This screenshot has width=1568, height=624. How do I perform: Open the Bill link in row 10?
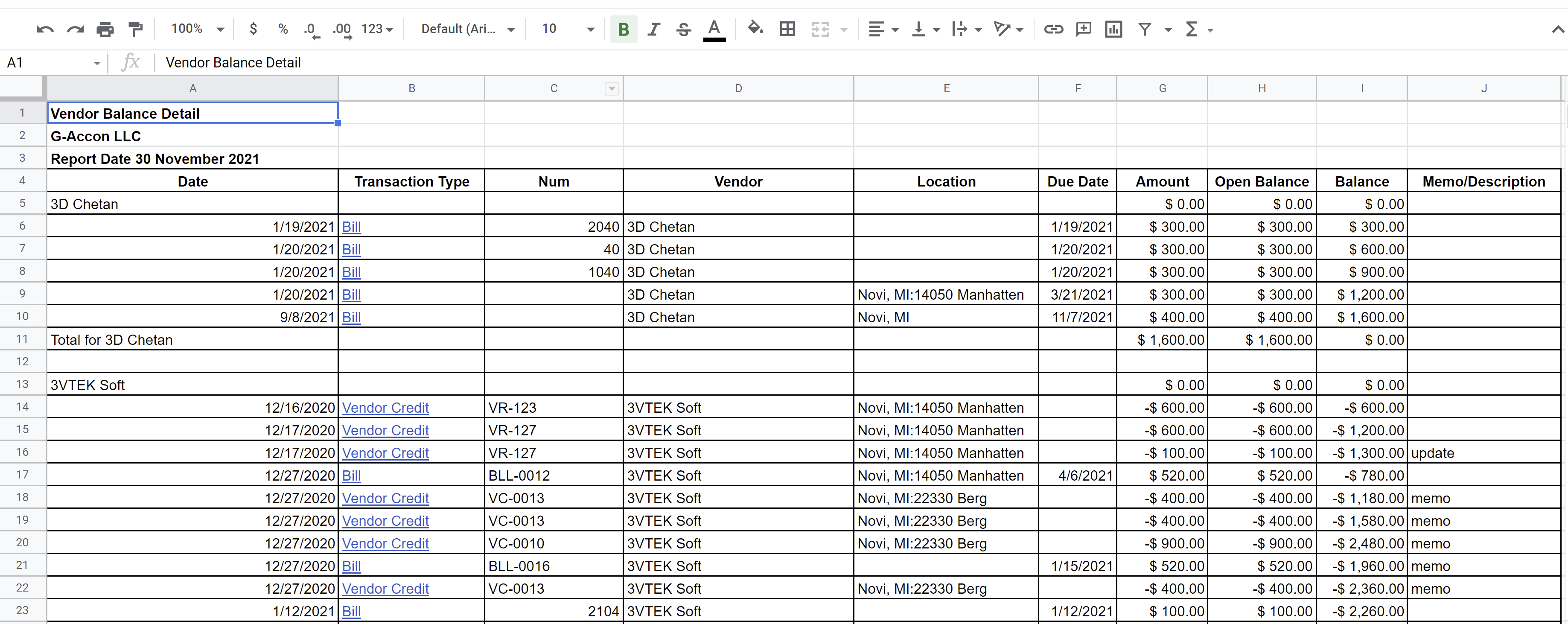pos(351,318)
